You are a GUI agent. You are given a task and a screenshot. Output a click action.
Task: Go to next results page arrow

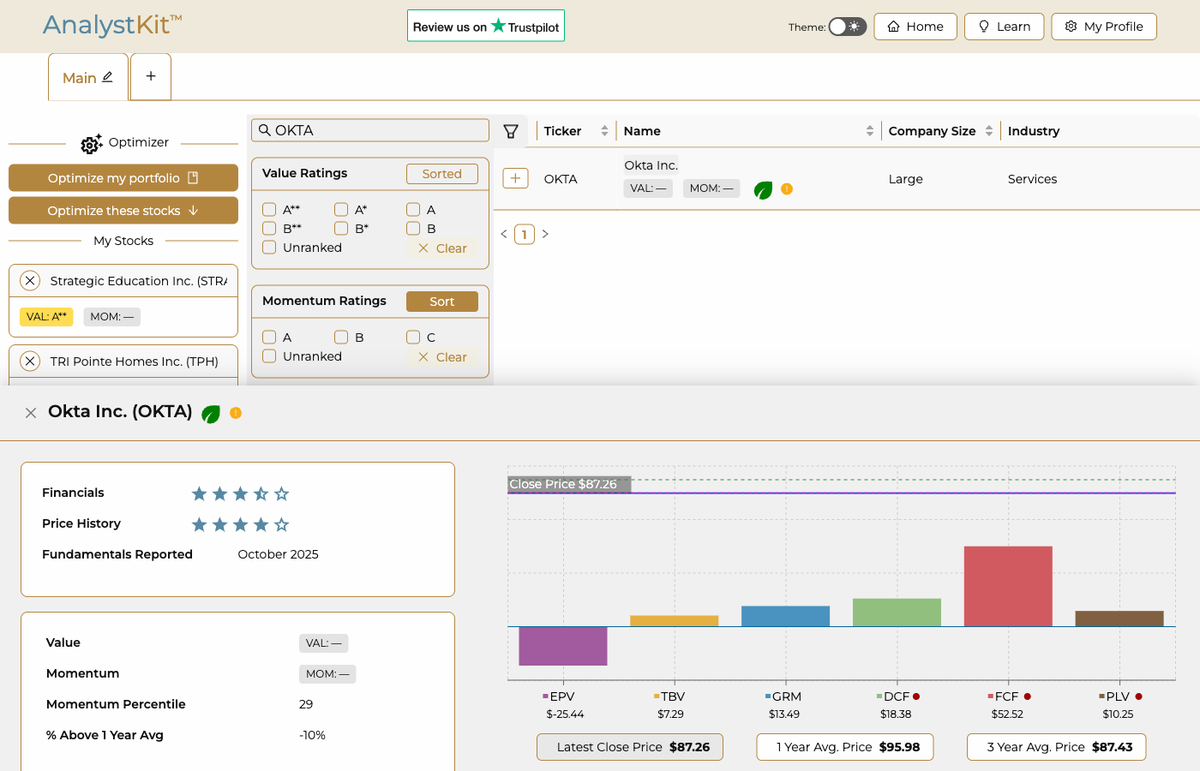click(x=545, y=234)
